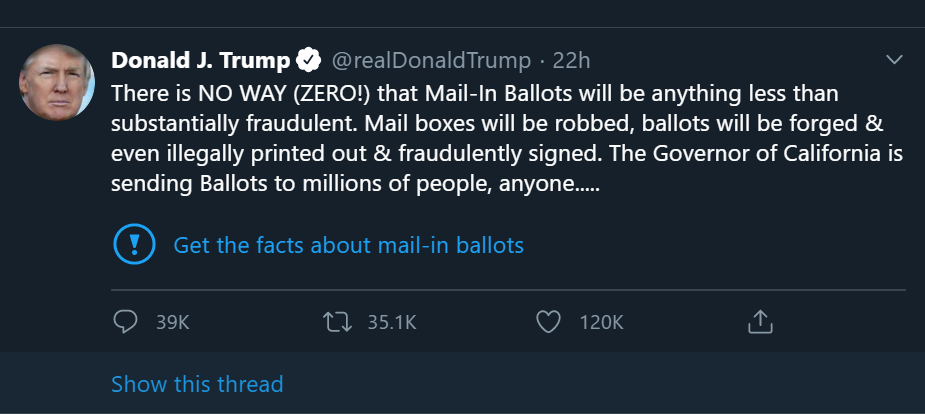Viewport: 925px width, 414px height.
Task: Like the tweet with heart icon
Action: 547,322
